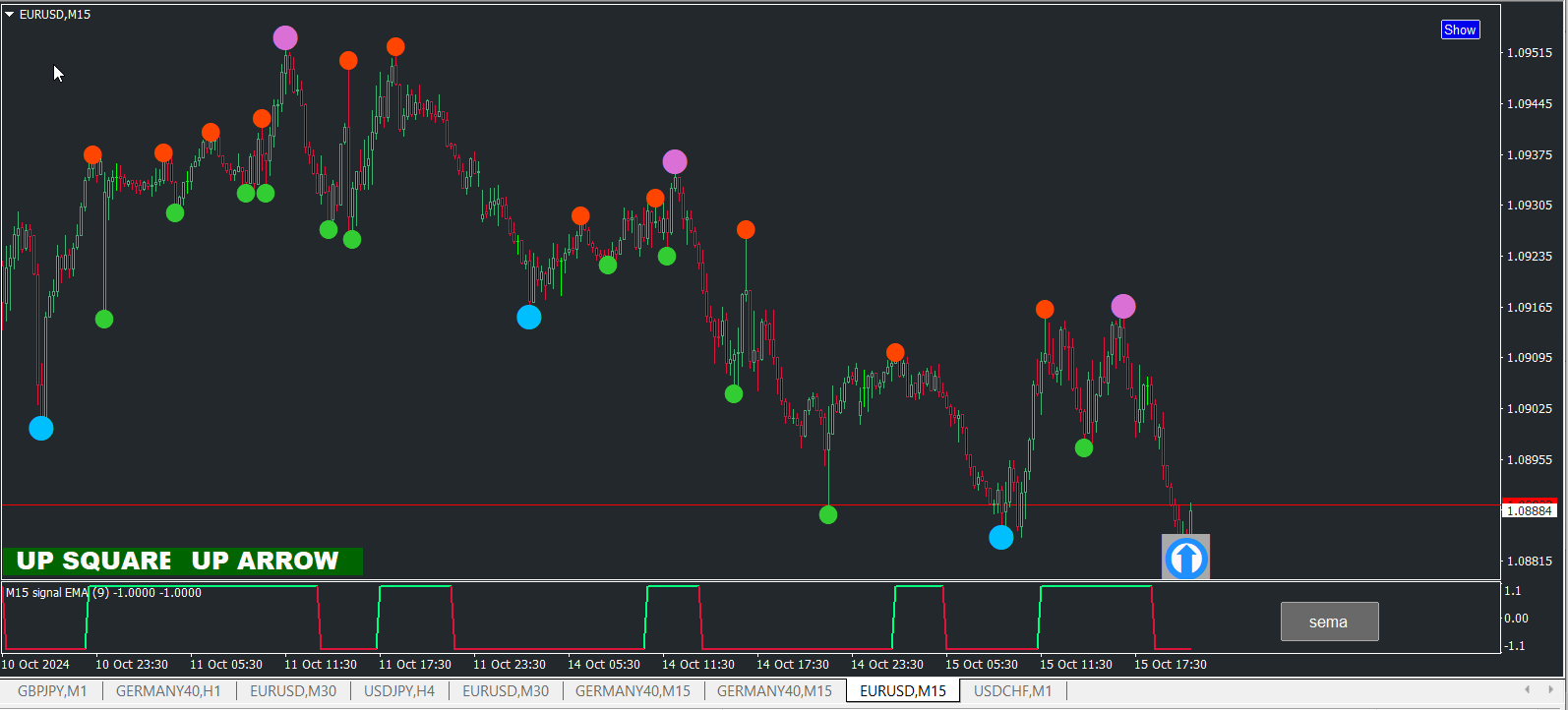Screen dimensions: 1568x710
Task: Click the 14 Oct 11:30 time label
Action: click(698, 665)
